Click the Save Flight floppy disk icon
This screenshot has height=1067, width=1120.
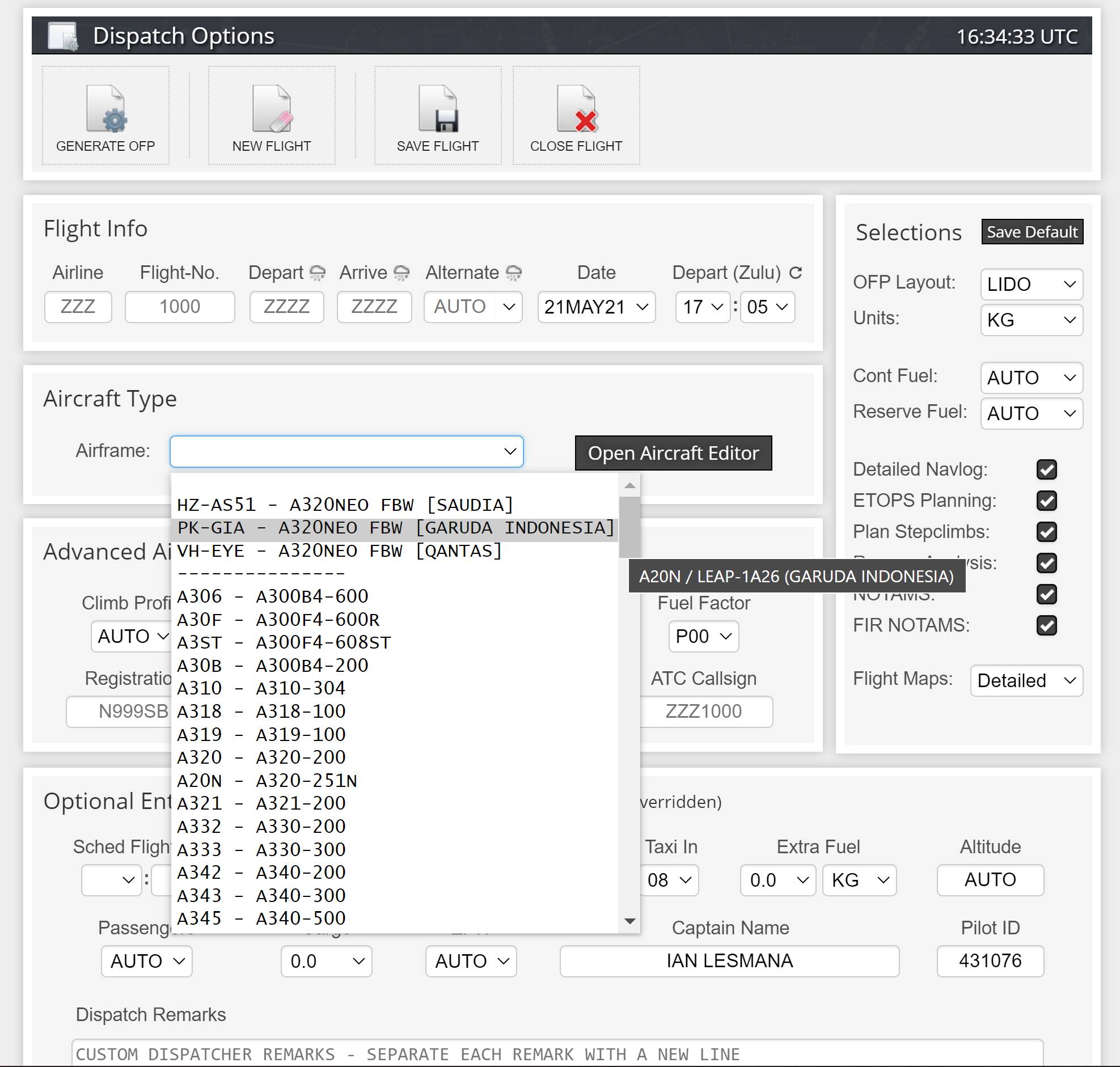click(437, 108)
